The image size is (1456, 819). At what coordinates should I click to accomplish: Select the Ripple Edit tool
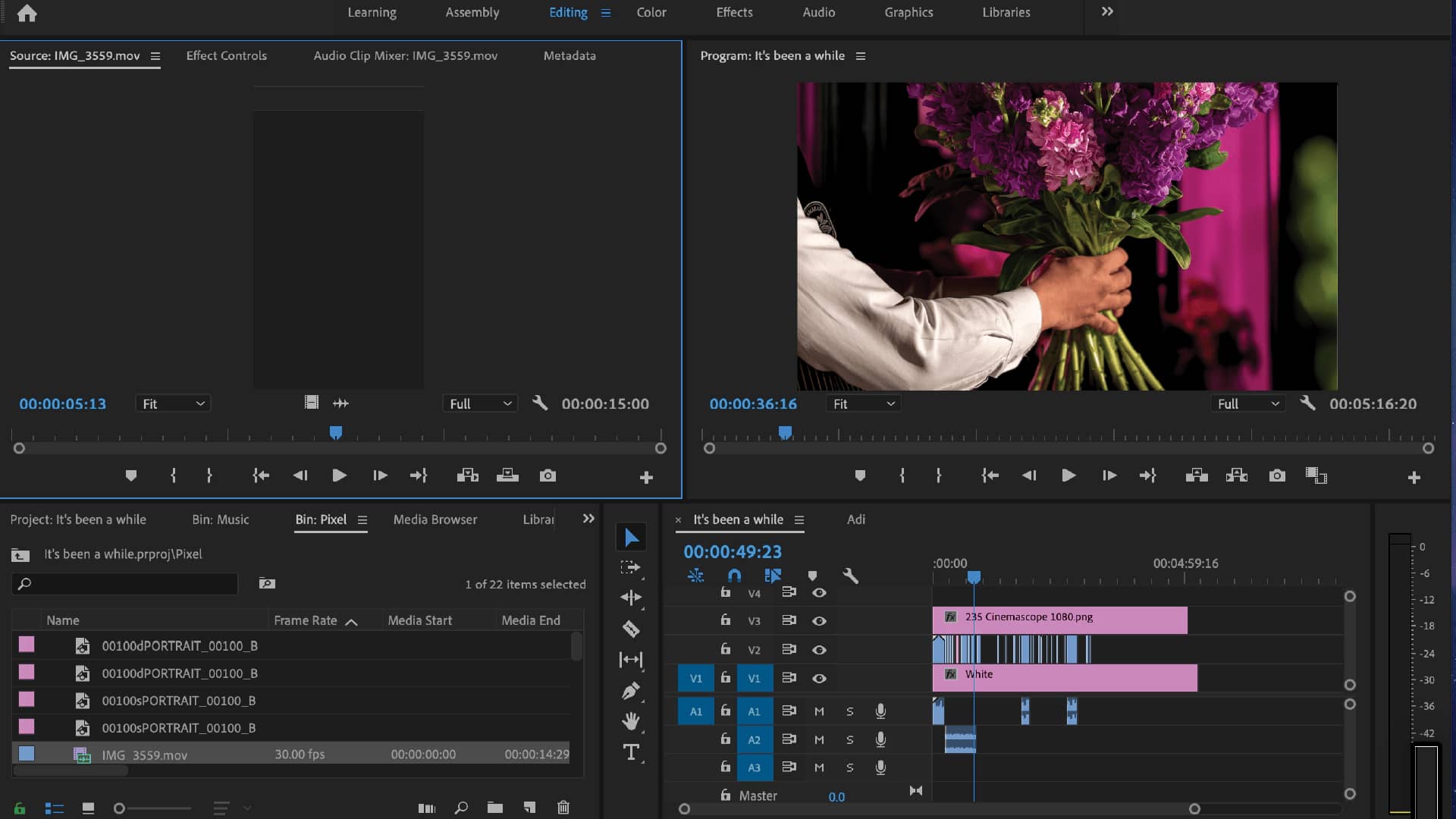631,598
